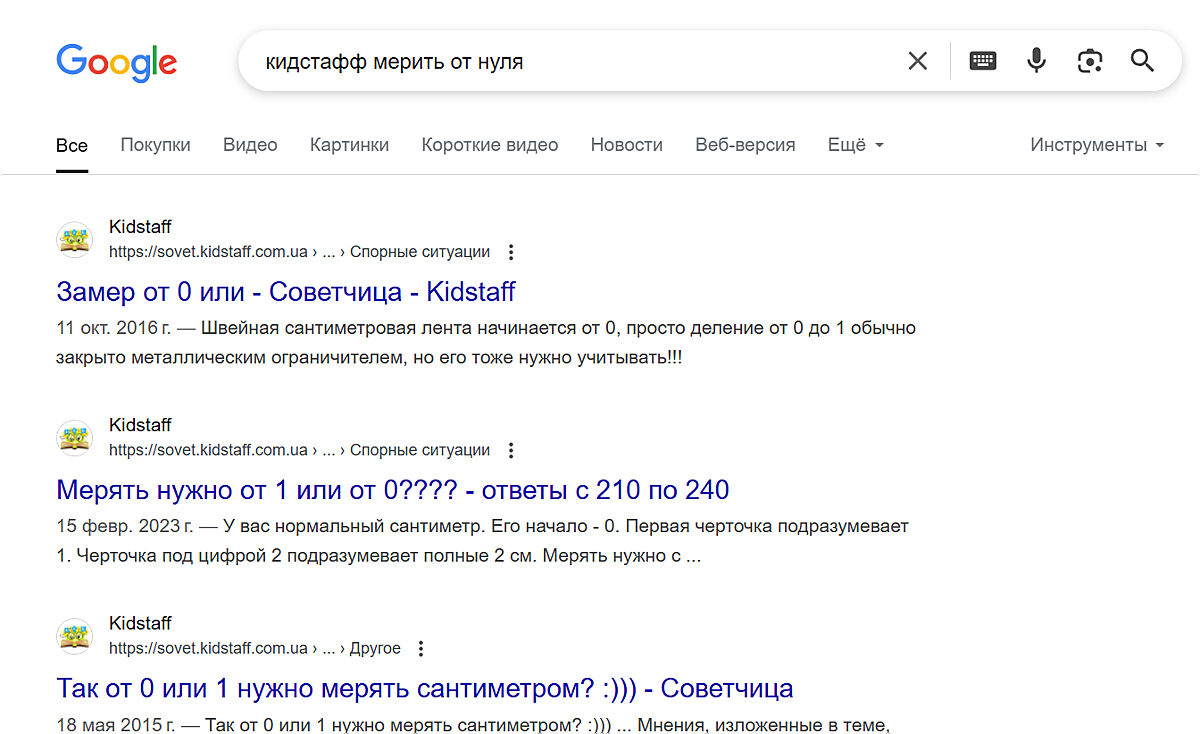
Task: Open three-dot menu for 'Мерять нужно' result
Action: [511, 451]
